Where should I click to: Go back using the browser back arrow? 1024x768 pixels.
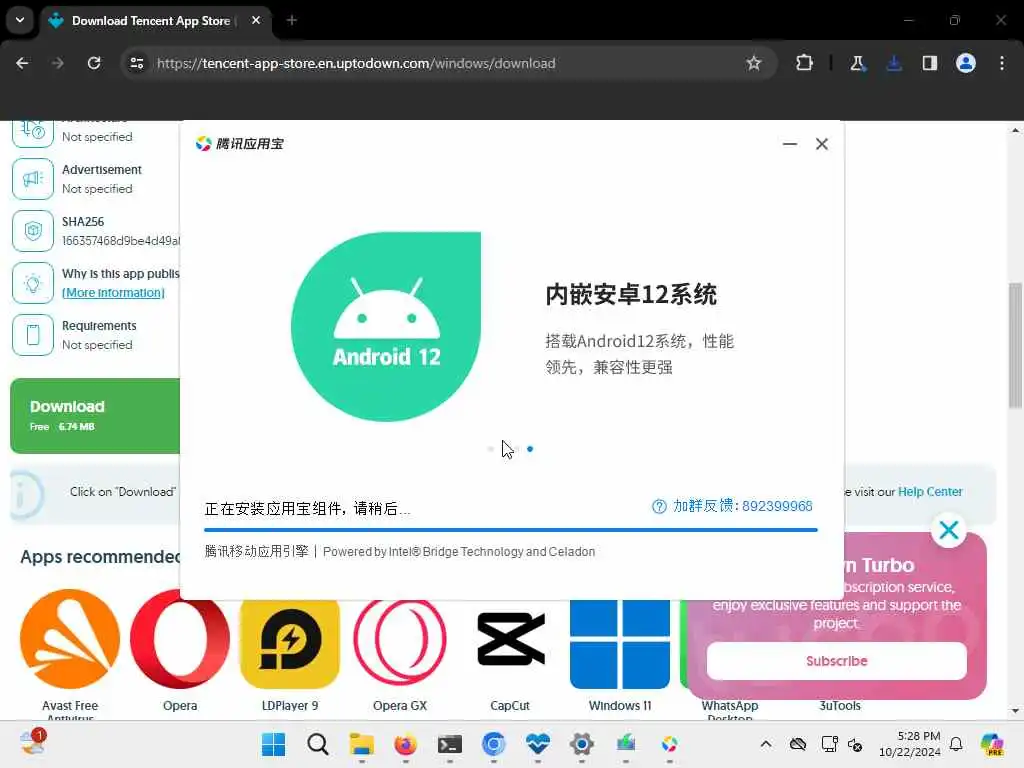tap(22, 63)
